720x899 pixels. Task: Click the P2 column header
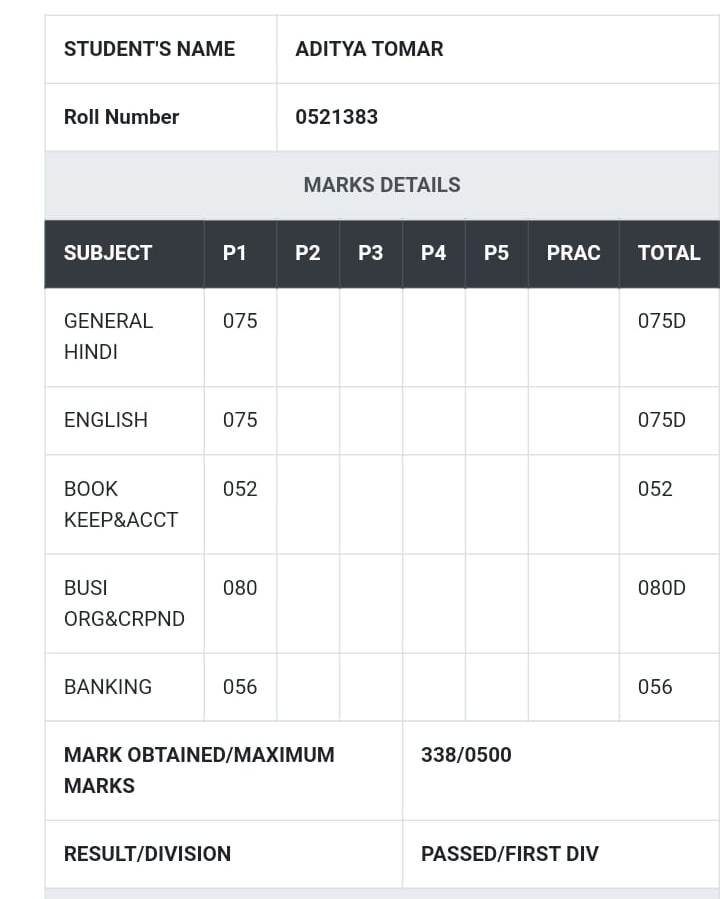[x=308, y=253]
